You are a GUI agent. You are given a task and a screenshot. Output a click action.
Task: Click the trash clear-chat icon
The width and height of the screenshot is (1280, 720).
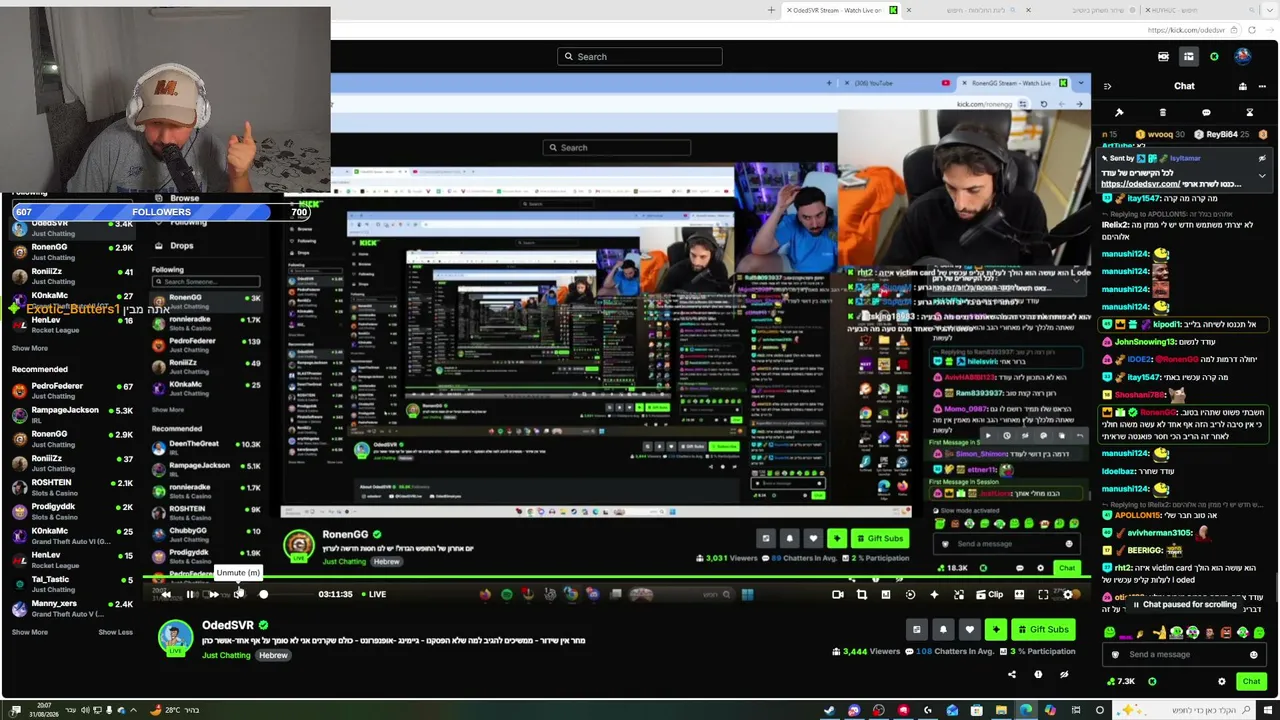1162,112
